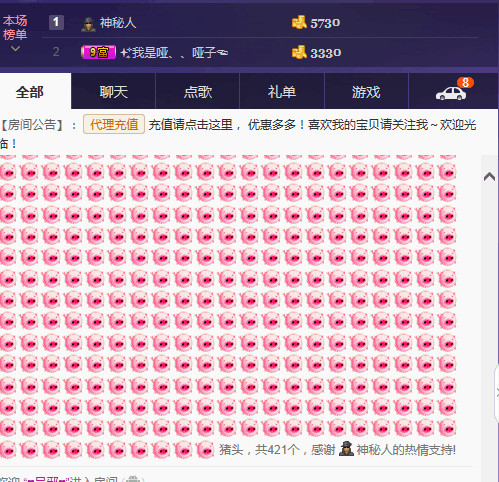Click 神秘人 avatar in the pig gift message
The image size is (499, 482).
(x=346, y=449)
